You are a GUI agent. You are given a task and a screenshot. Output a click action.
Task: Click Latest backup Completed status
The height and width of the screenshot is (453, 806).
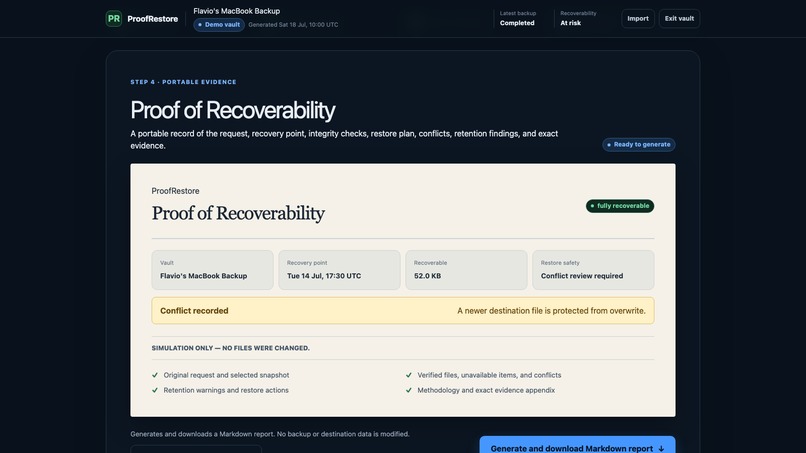click(x=518, y=19)
